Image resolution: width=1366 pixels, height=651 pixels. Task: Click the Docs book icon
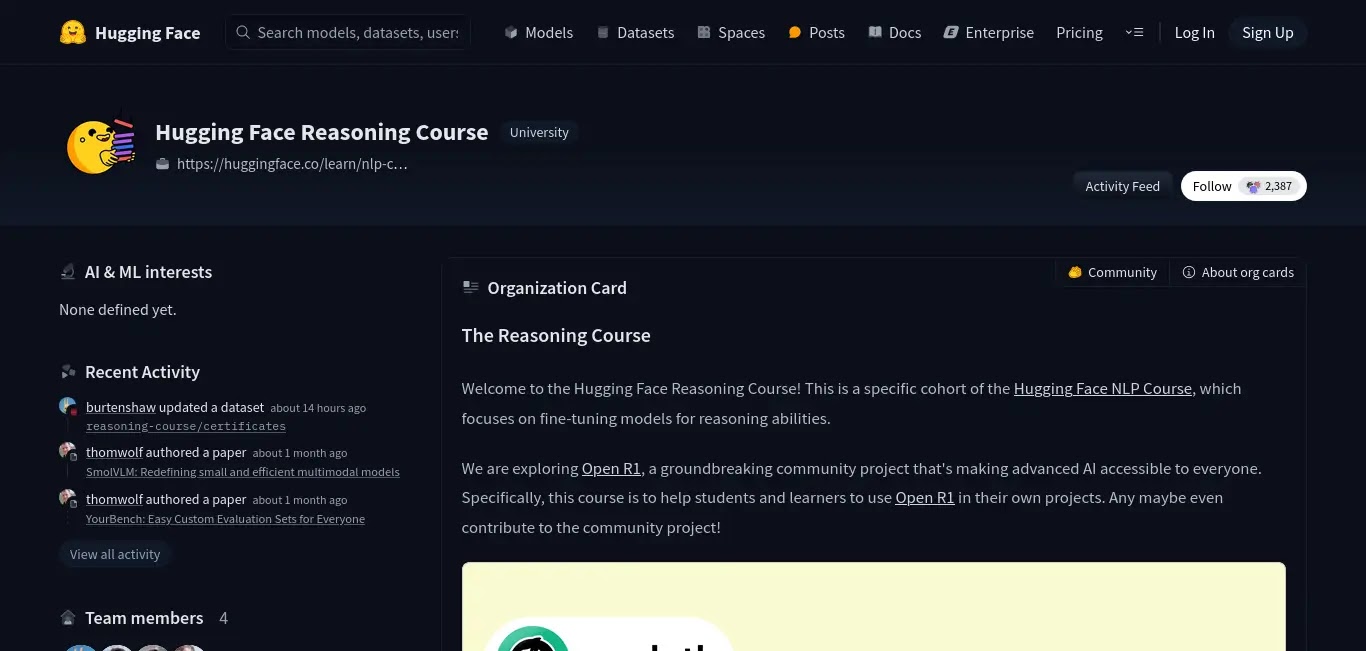tap(875, 32)
